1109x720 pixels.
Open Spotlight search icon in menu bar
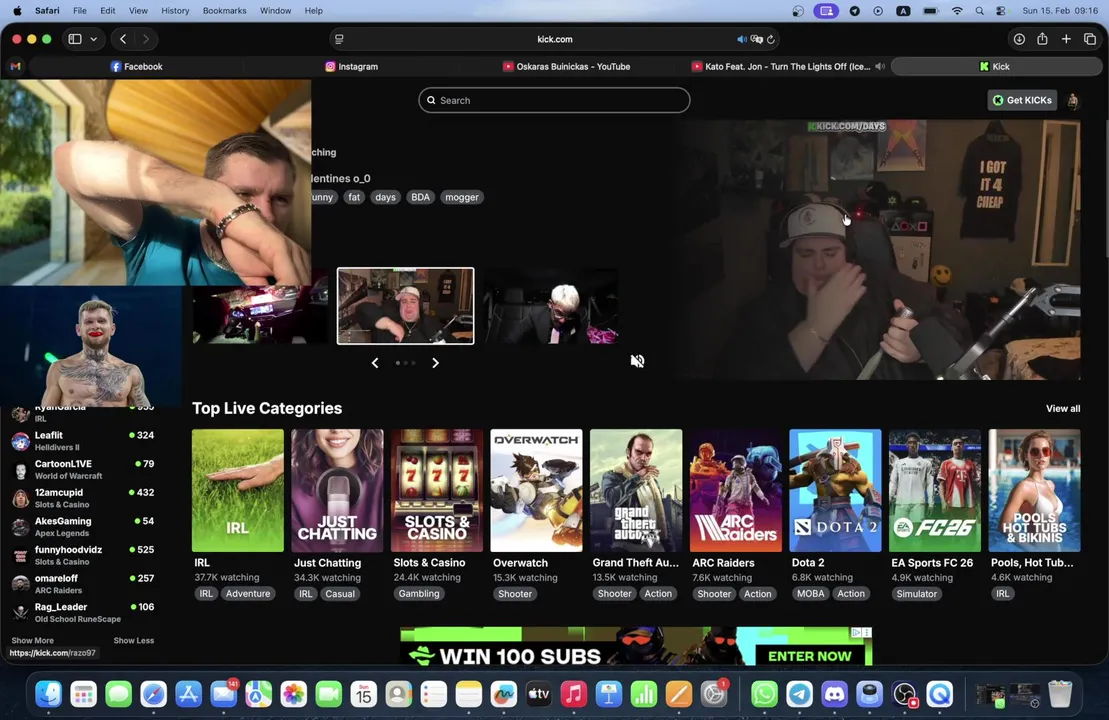(x=980, y=11)
